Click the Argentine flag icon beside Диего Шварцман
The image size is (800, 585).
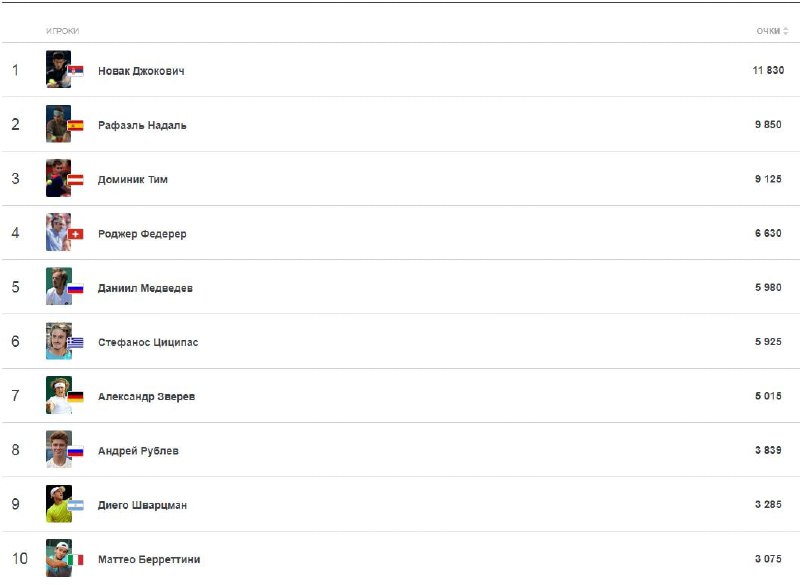(x=76, y=506)
